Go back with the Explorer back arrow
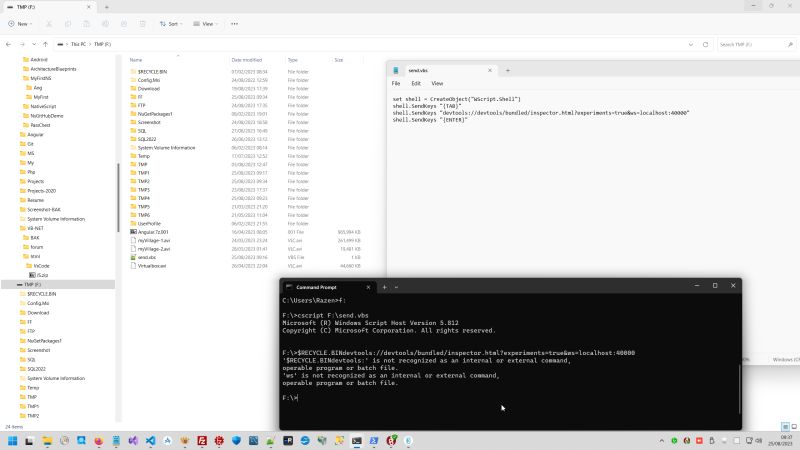800x450 pixels. (x=9, y=44)
